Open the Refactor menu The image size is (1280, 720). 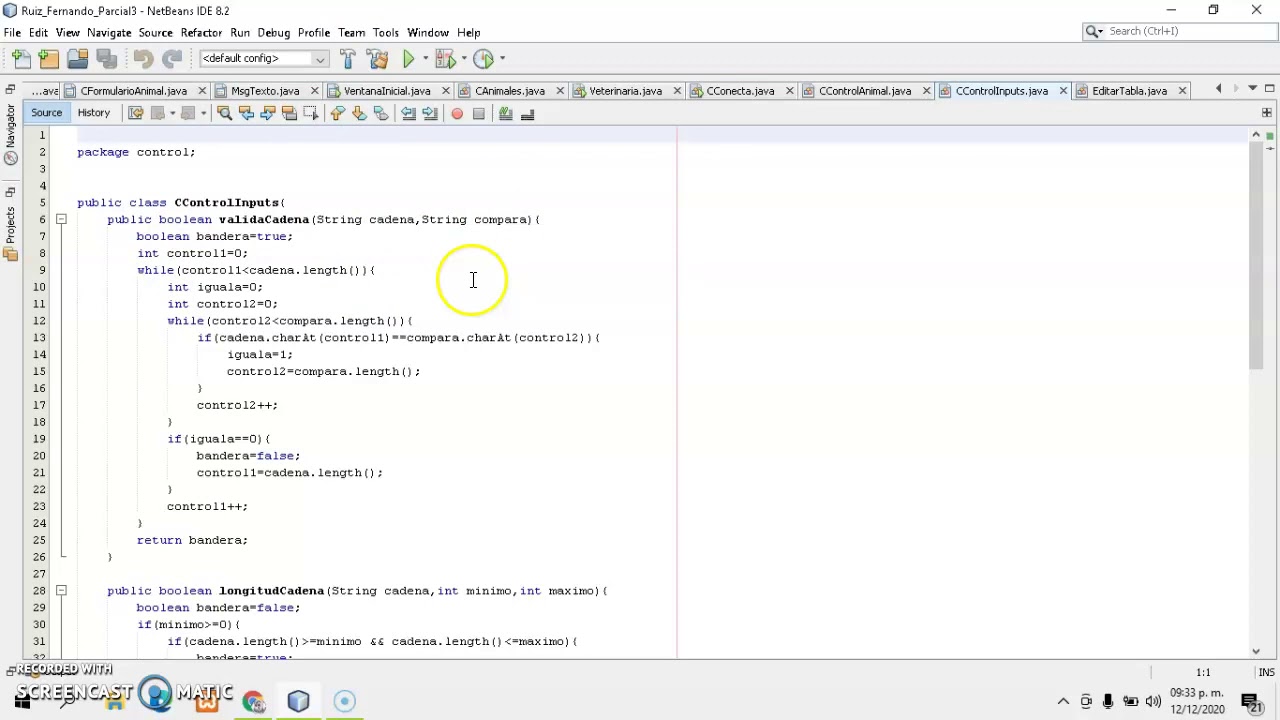201,32
